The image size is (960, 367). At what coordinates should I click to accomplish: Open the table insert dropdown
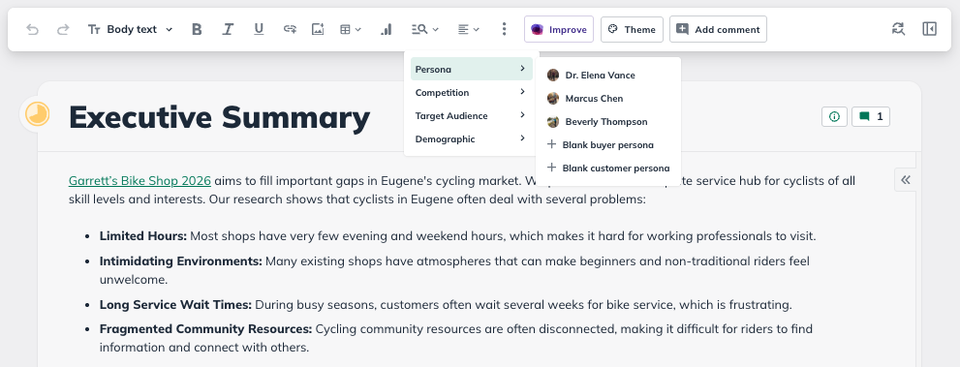(x=351, y=29)
